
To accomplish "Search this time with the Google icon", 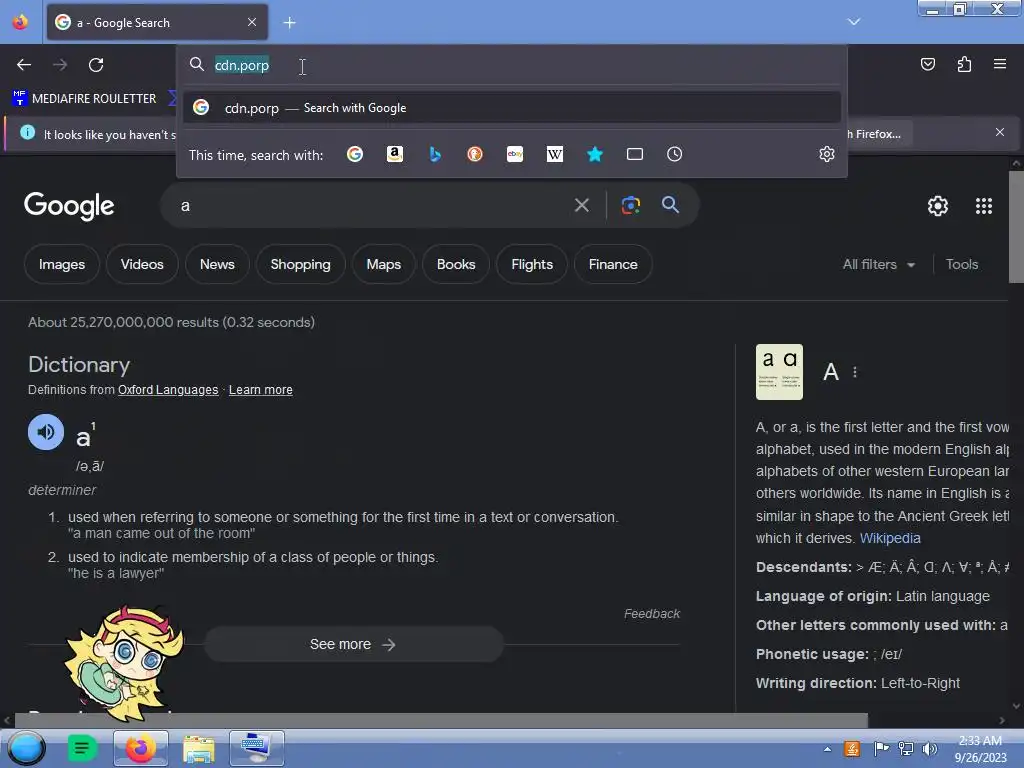I will click(355, 154).
